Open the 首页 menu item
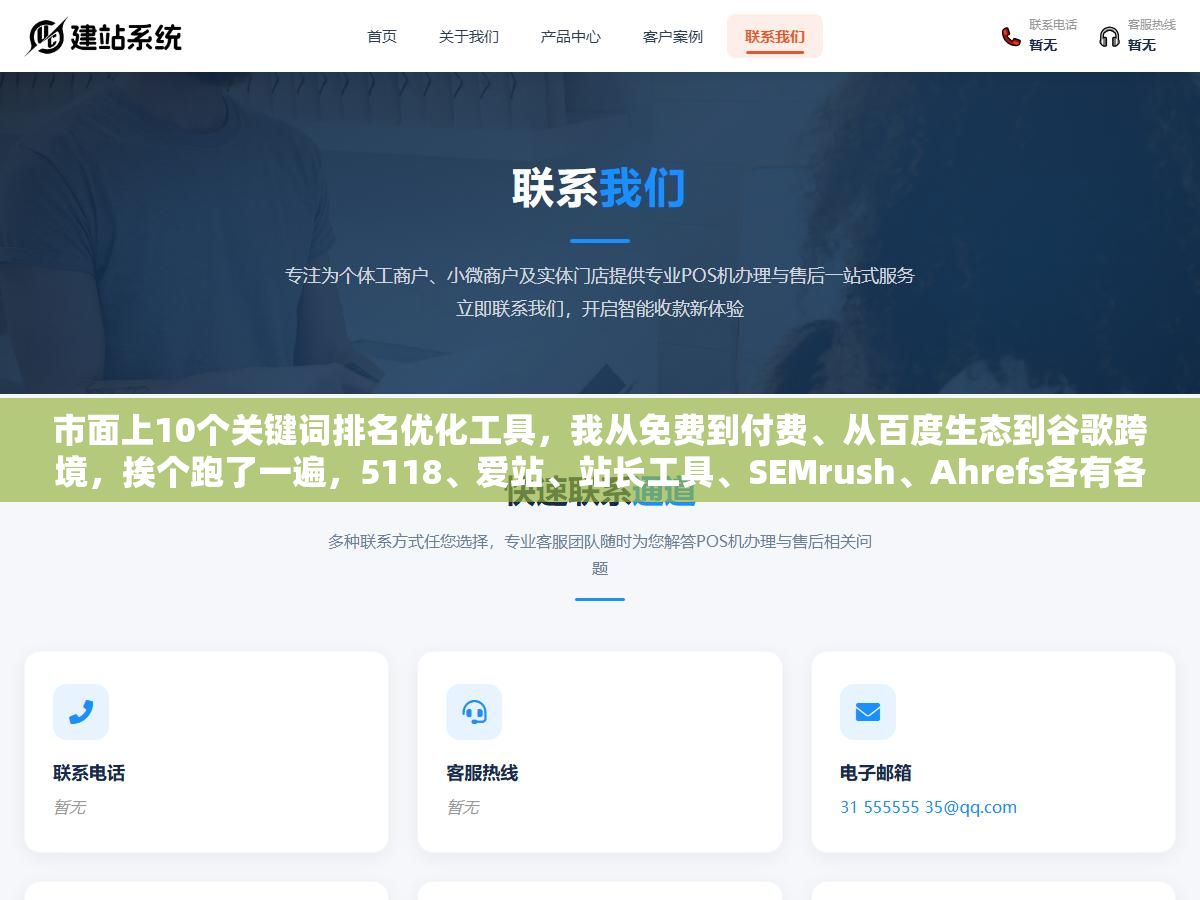Screen dimensions: 1200x900 pos(382,36)
